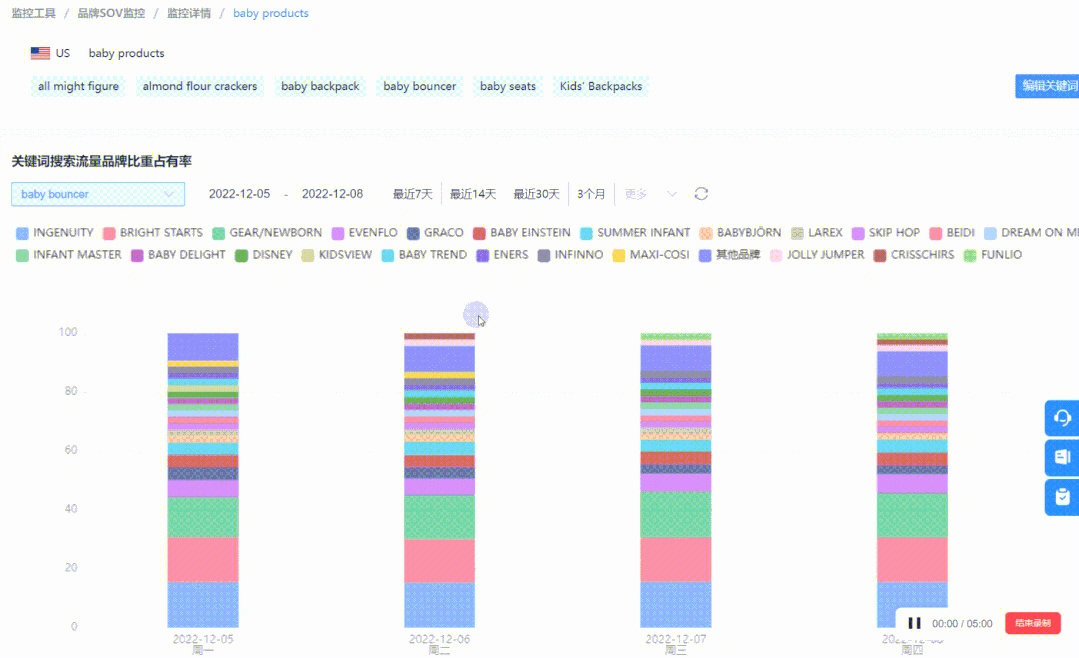Toggle CRISSCHIRS legend entry
The image size is (1079, 658).
[x=914, y=255]
